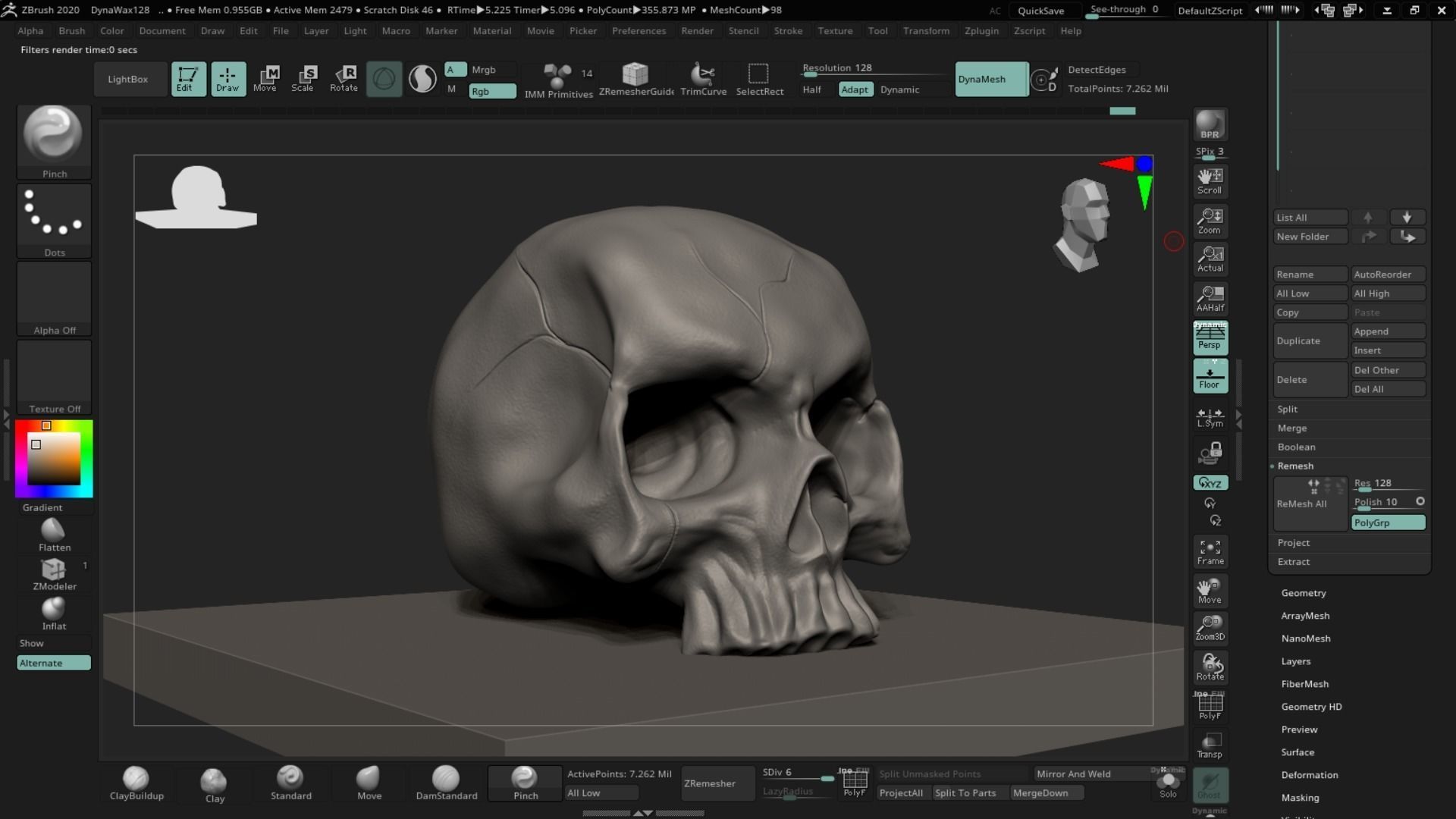Open the Stroke menu
1456x819 pixels.
point(788,31)
